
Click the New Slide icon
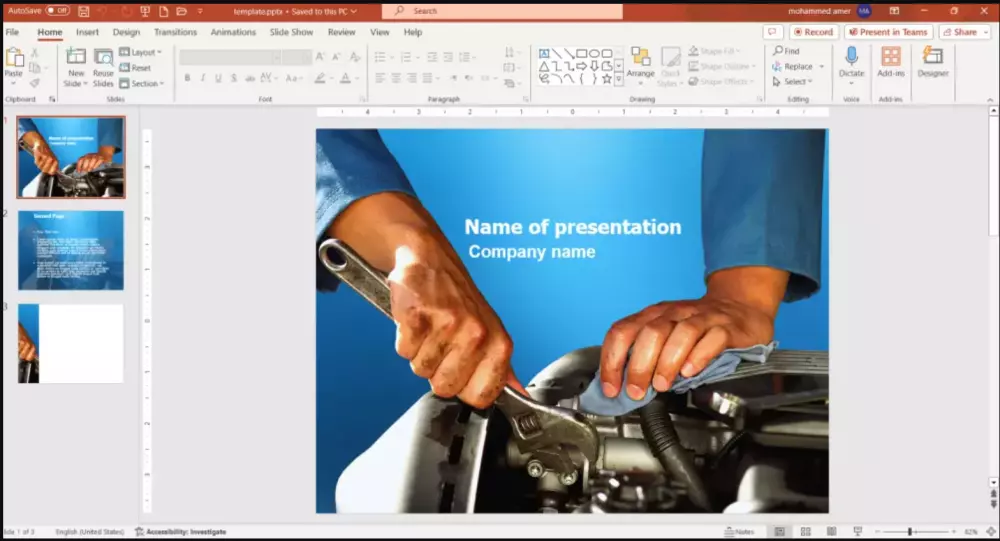[76, 57]
